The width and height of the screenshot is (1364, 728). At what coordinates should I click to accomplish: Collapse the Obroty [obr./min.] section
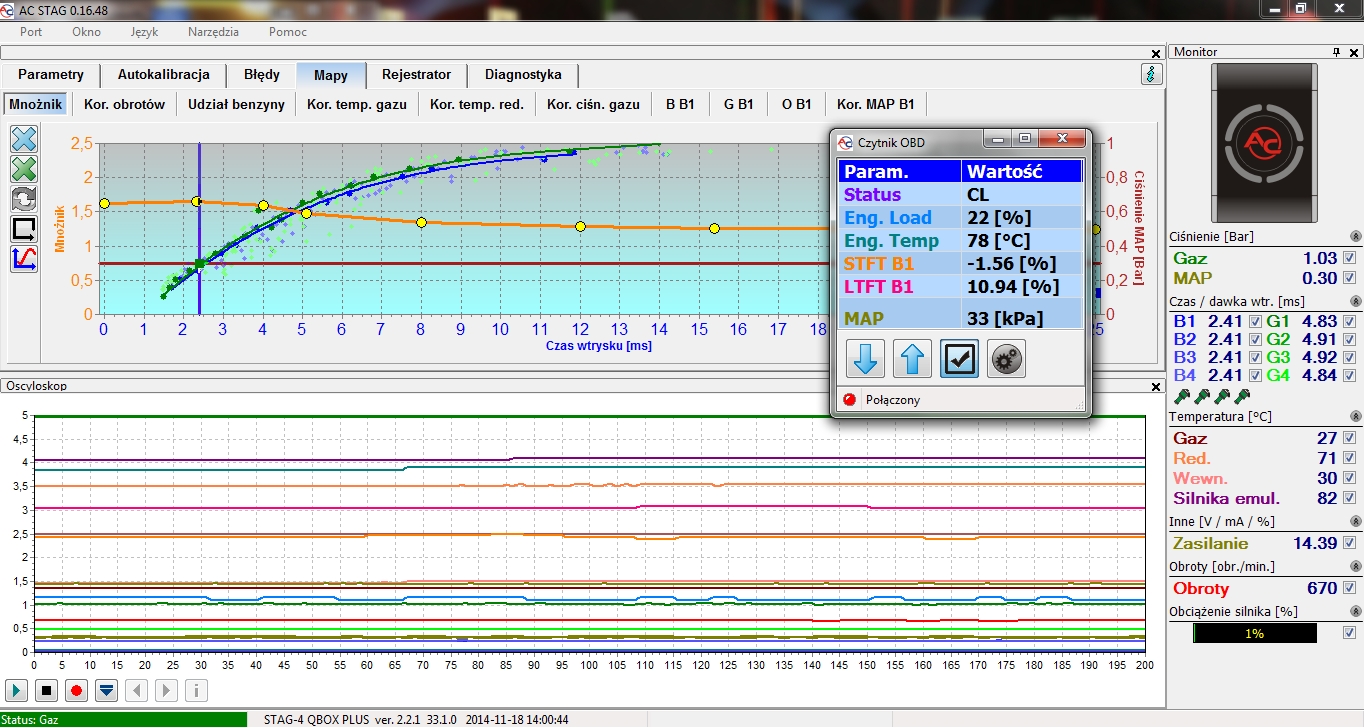(x=1355, y=567)
